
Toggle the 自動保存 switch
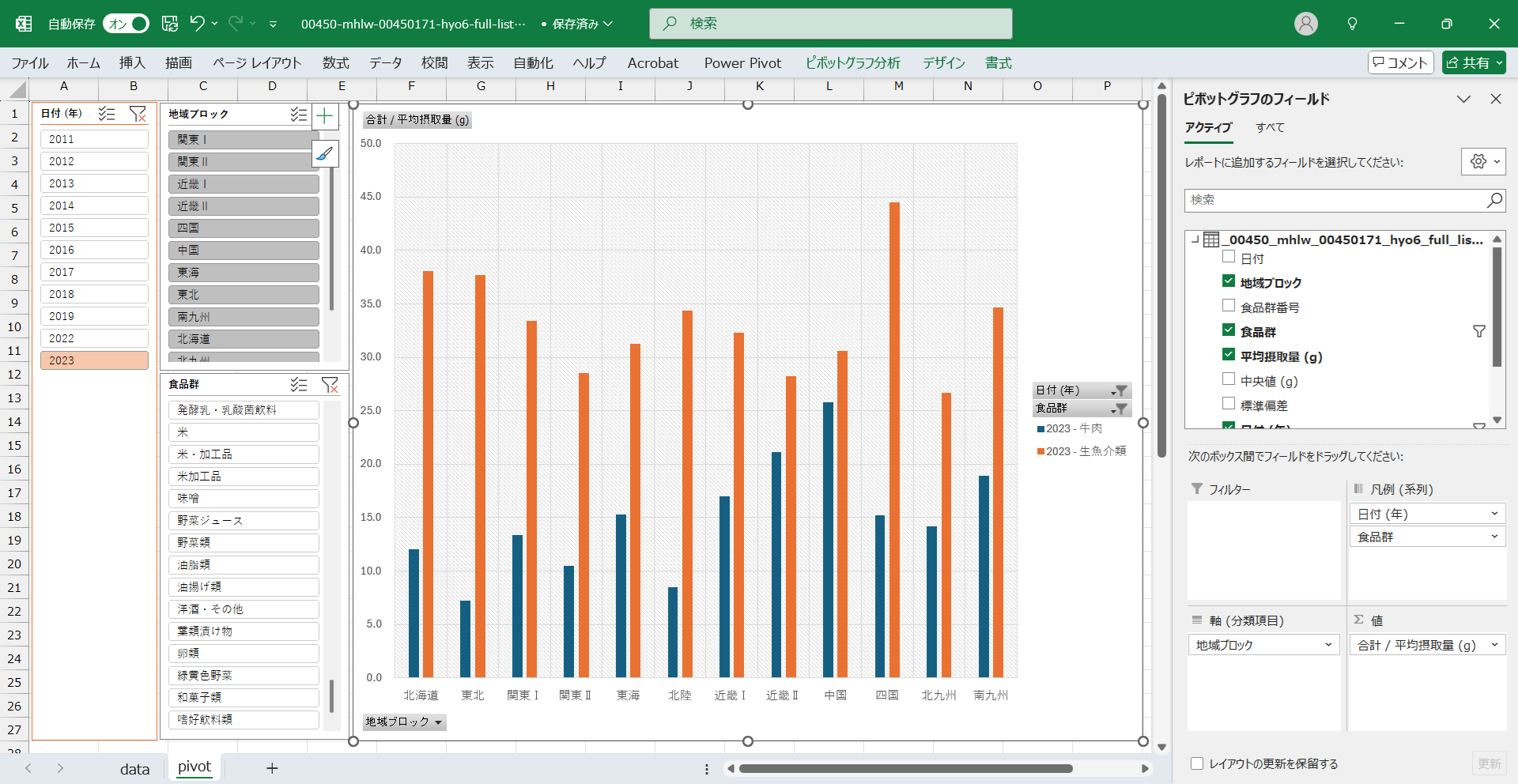[126, 24]
